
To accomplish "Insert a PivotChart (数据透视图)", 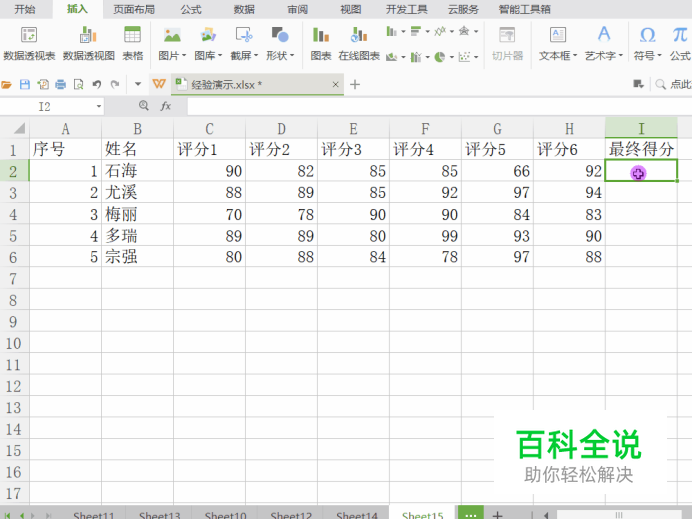I will pyautogui.click(x=88, y=44).
